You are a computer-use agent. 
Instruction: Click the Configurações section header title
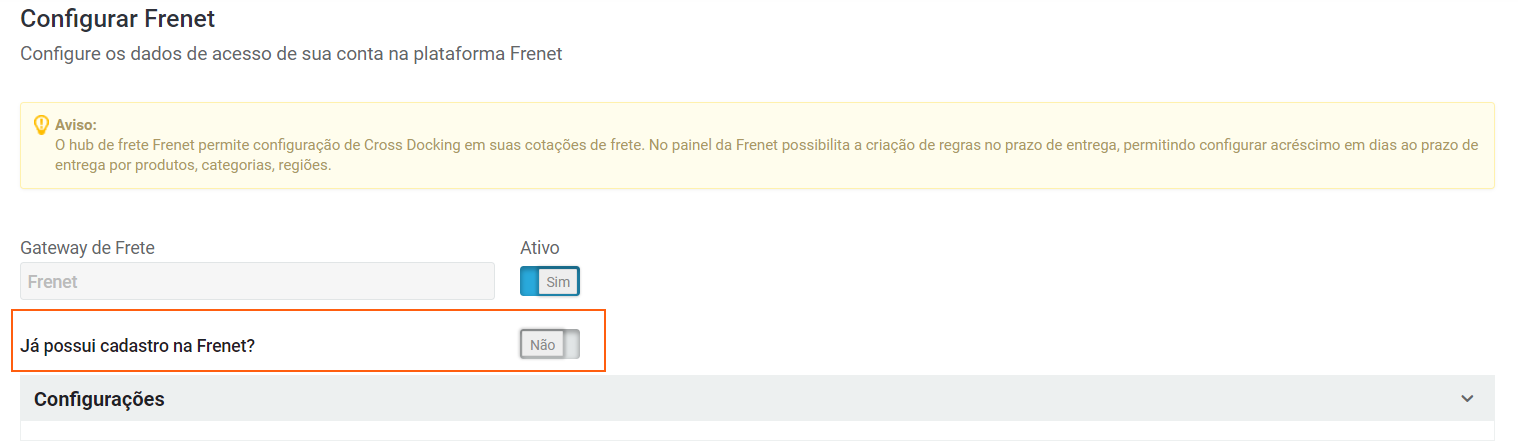[99, 399]
